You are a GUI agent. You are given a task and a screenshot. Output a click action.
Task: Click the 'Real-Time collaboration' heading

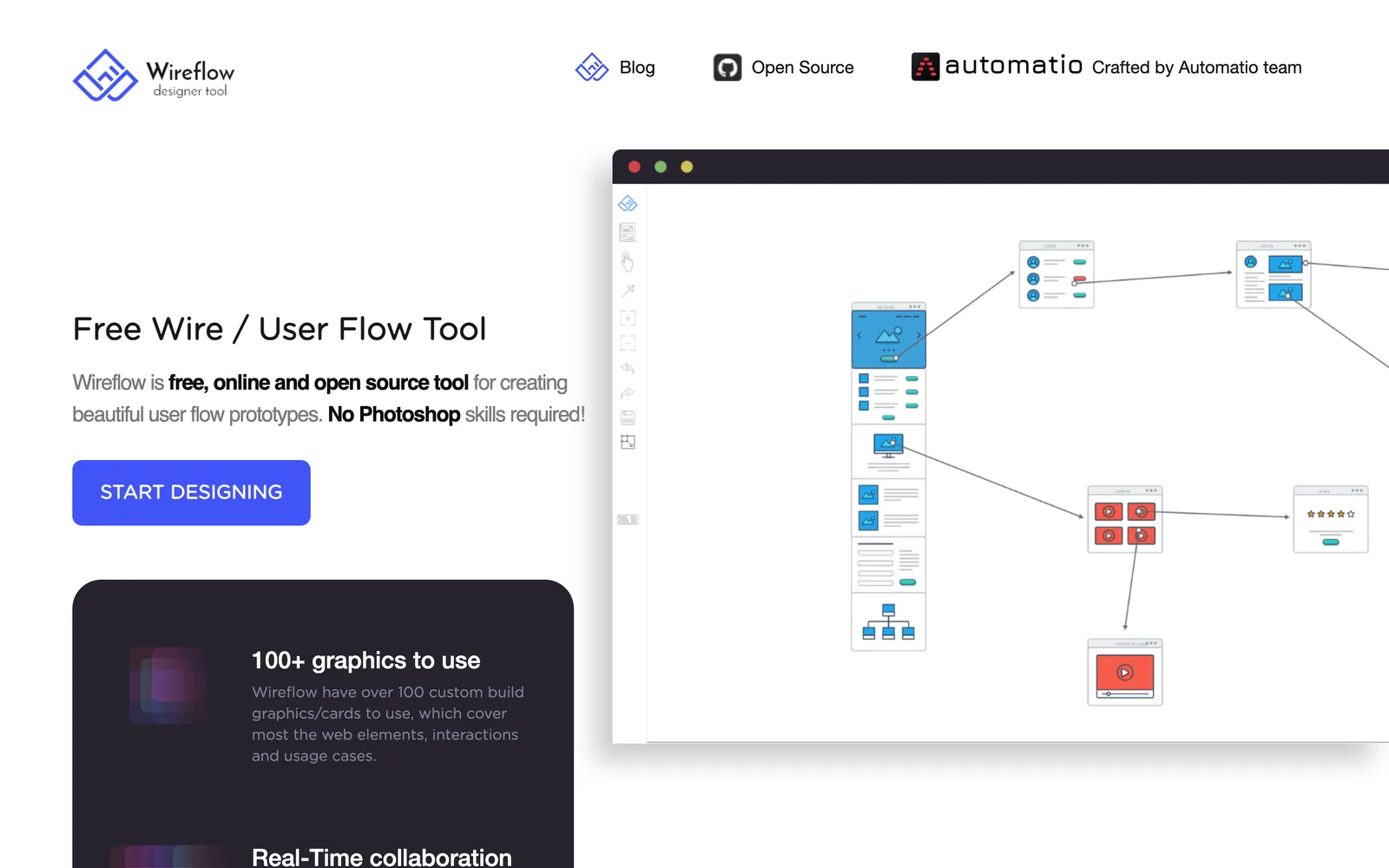[x=382, y=858]
